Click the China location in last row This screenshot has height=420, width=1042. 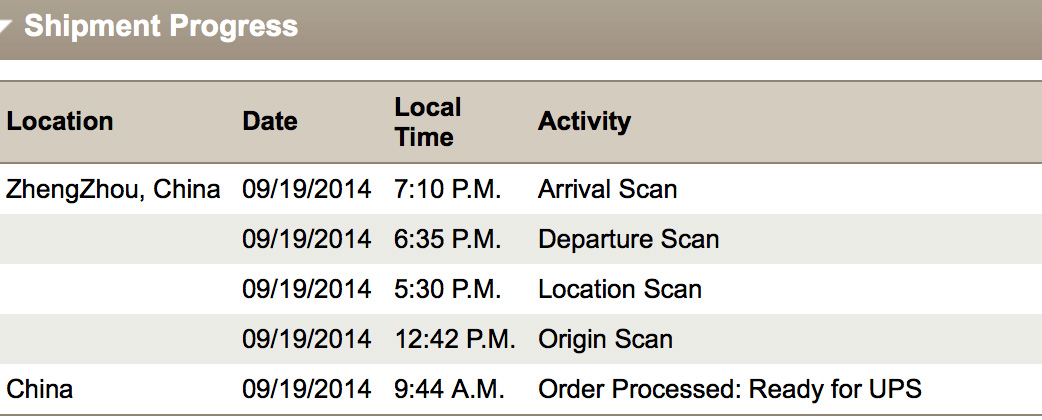pyautogui.click(x=39, y=389)
